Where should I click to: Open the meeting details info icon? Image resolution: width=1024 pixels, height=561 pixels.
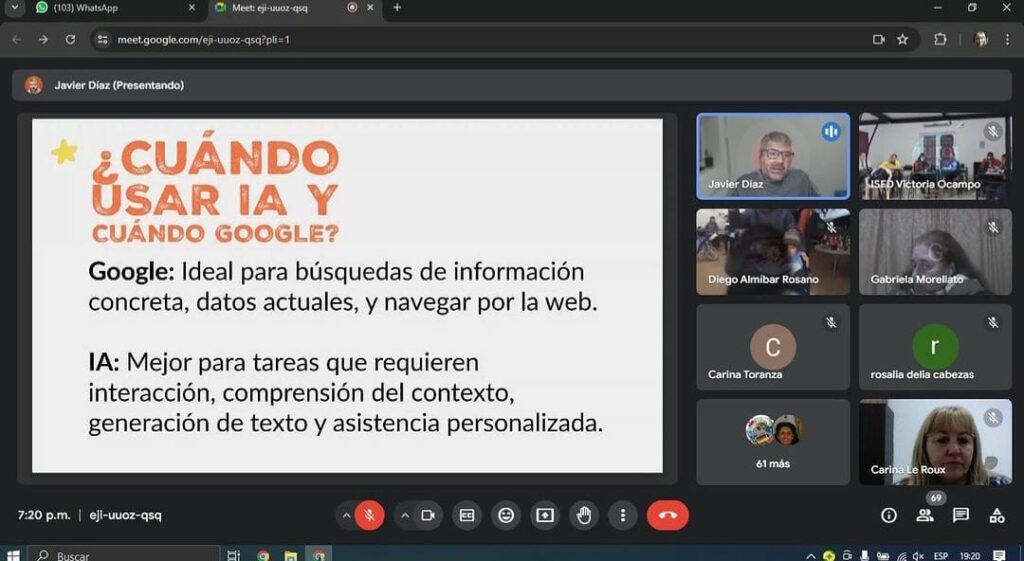point(889,515)
